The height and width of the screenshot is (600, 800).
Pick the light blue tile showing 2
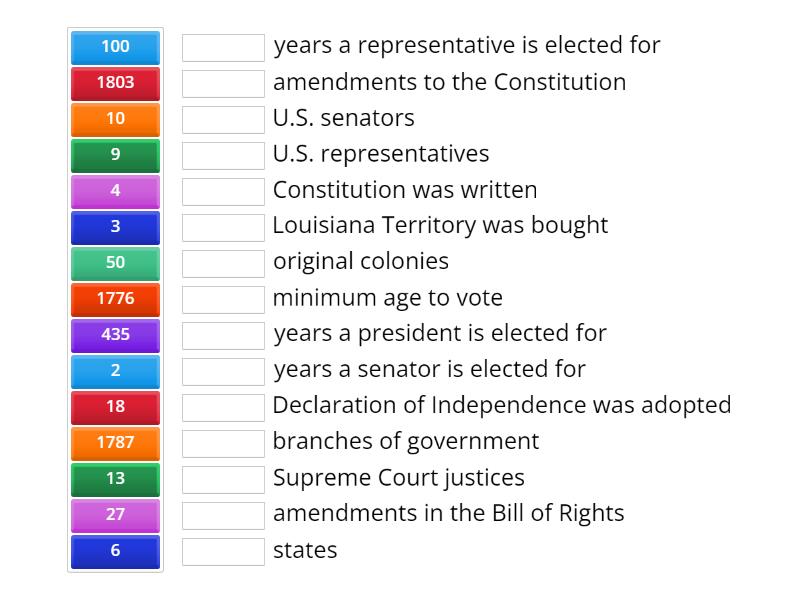(x=115, y=371)
